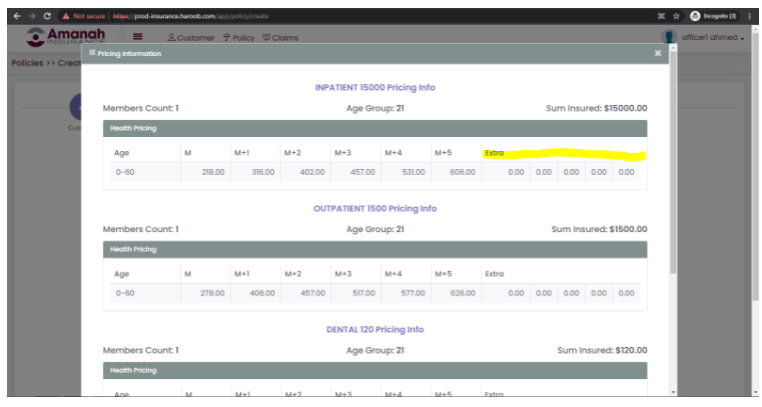This screenshot has height=407, width=762.
Task: Click the 531.00 inpatient M+4 value
Action: coord(414,172)
